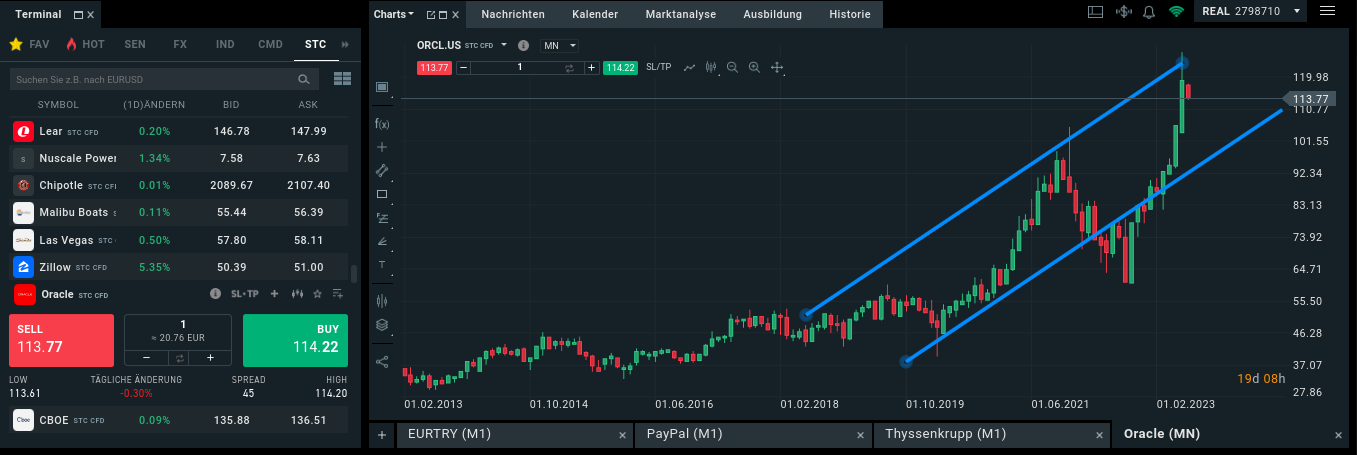Select the crosshair tool in chart sidebar
The image size is (1357, 455).
(x=381, y=147)
